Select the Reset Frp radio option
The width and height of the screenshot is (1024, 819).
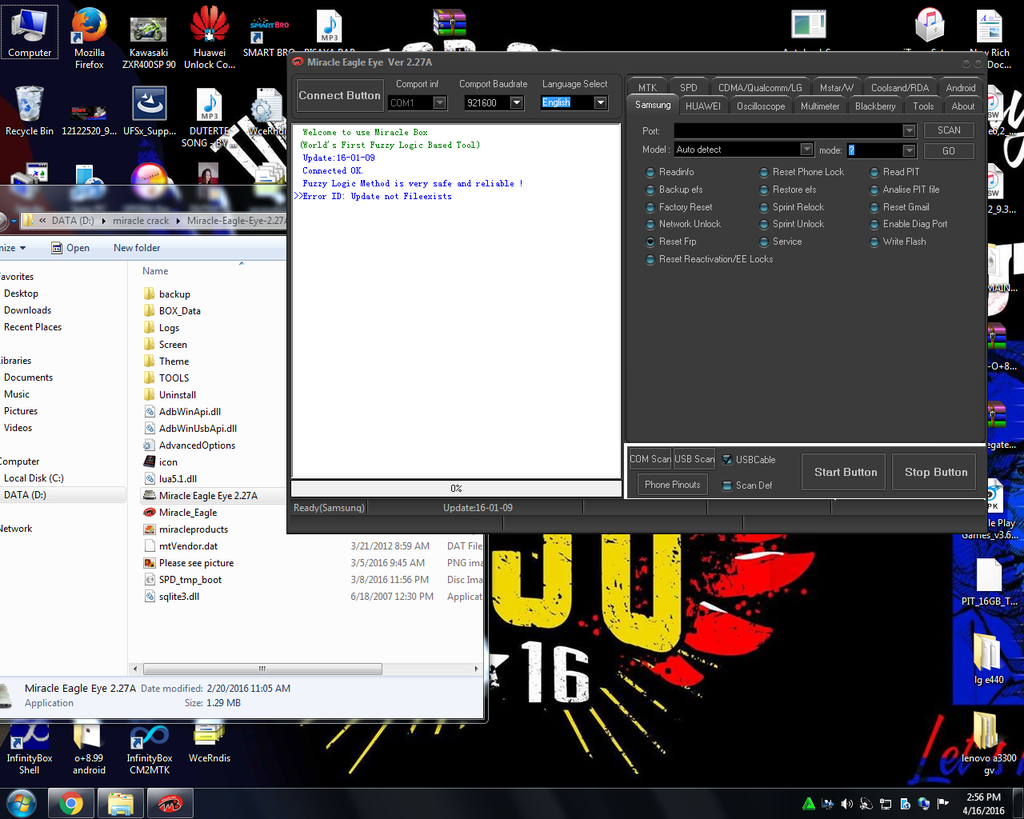click(x=651, y=242)
